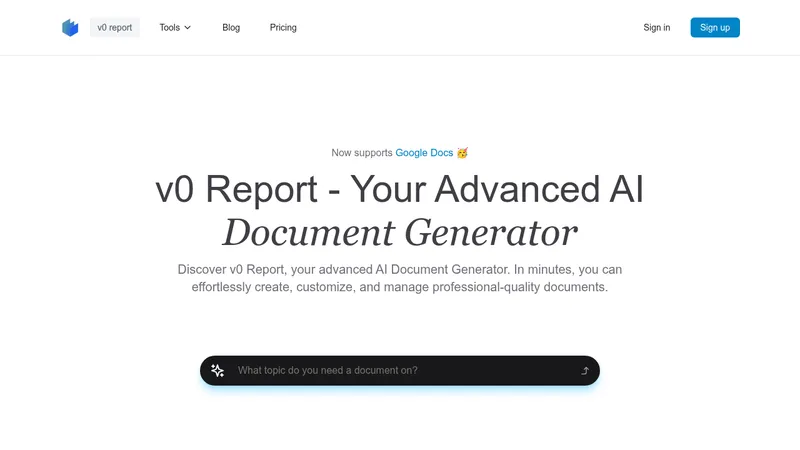Screen dimensions: 800x450
Task: Click the blue v0 Report logo icon
Action: [x=70, y=28]
